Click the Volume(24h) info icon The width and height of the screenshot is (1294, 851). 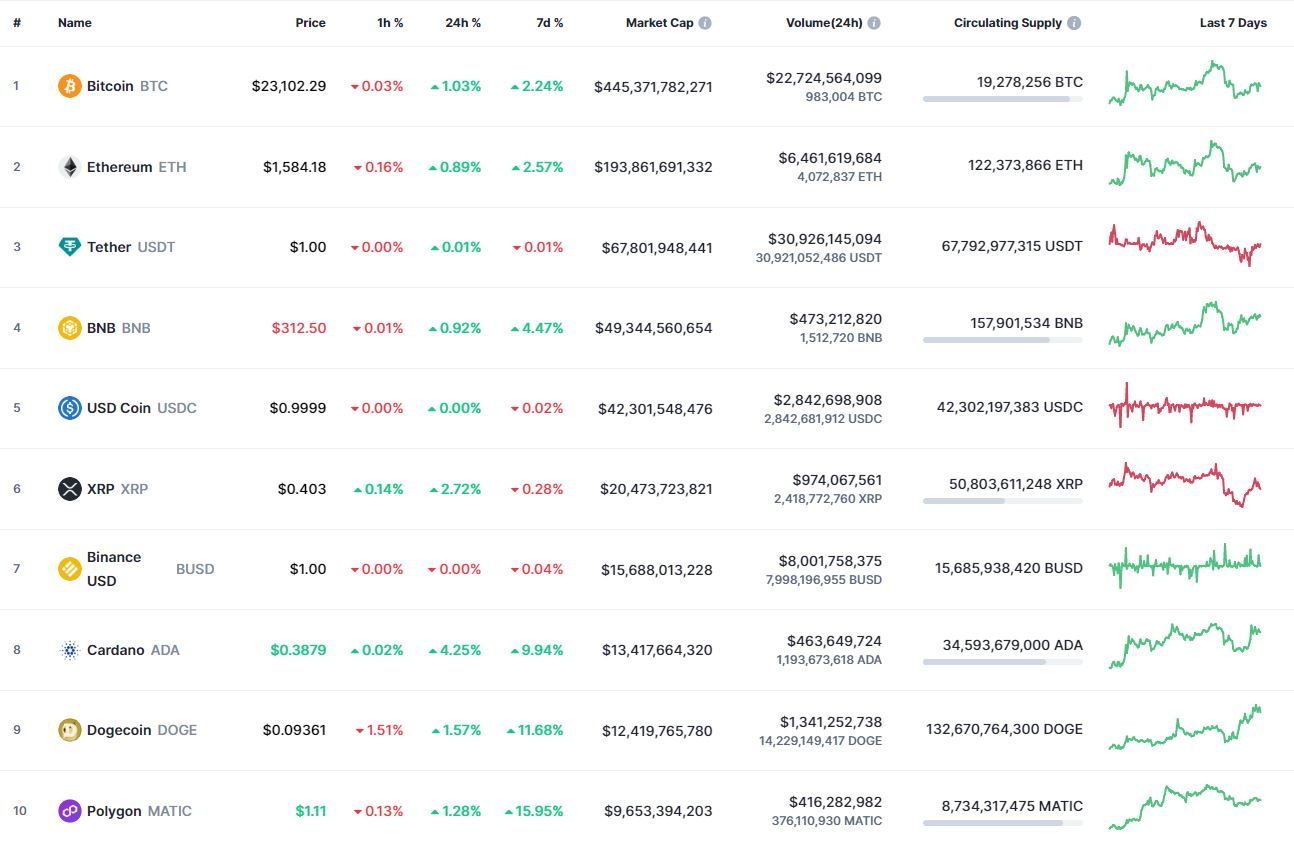[874, 23]
